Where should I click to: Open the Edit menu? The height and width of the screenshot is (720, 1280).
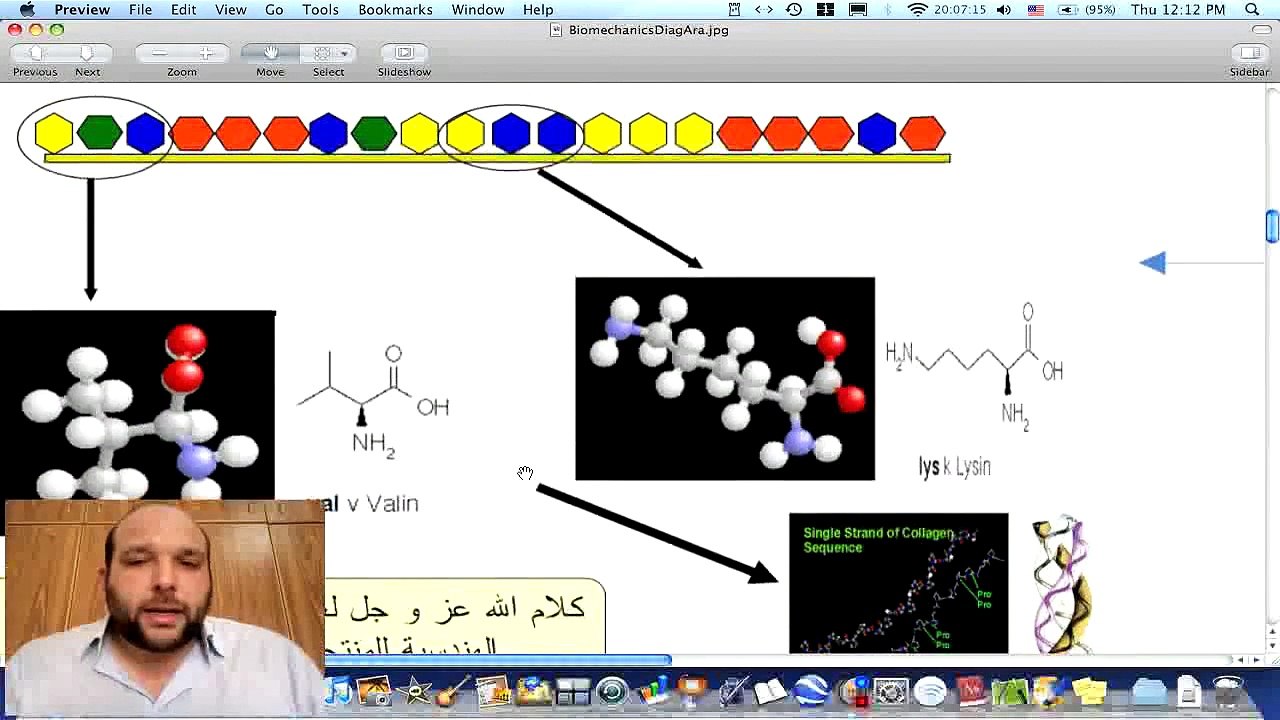(183, 10)
